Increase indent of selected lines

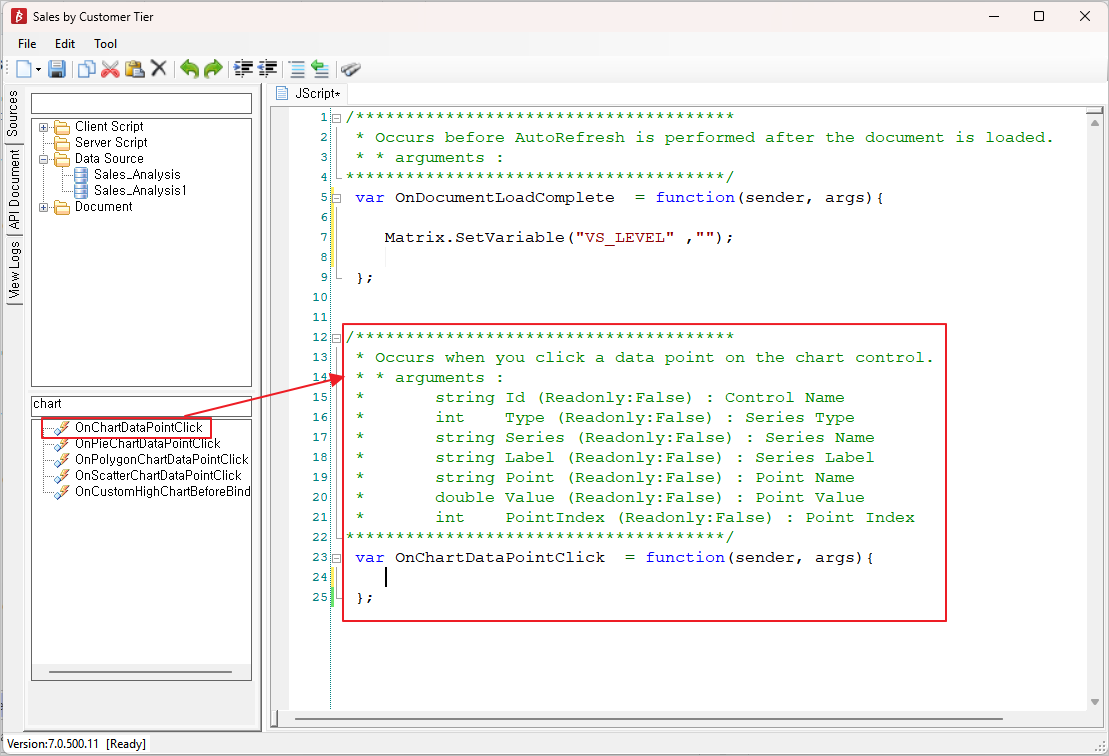243,69
